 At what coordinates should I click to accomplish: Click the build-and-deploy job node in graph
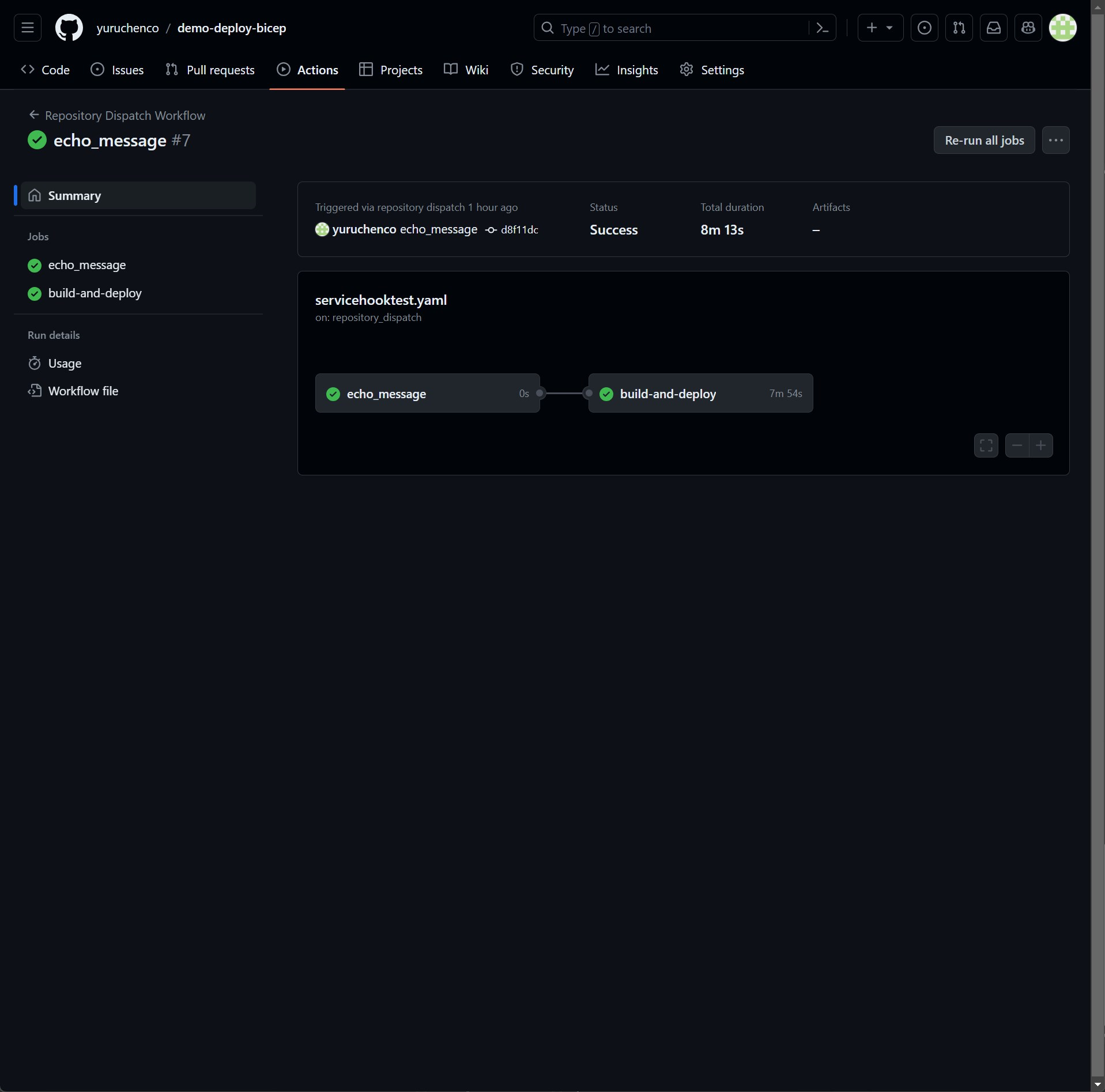[x=701, y=394]
